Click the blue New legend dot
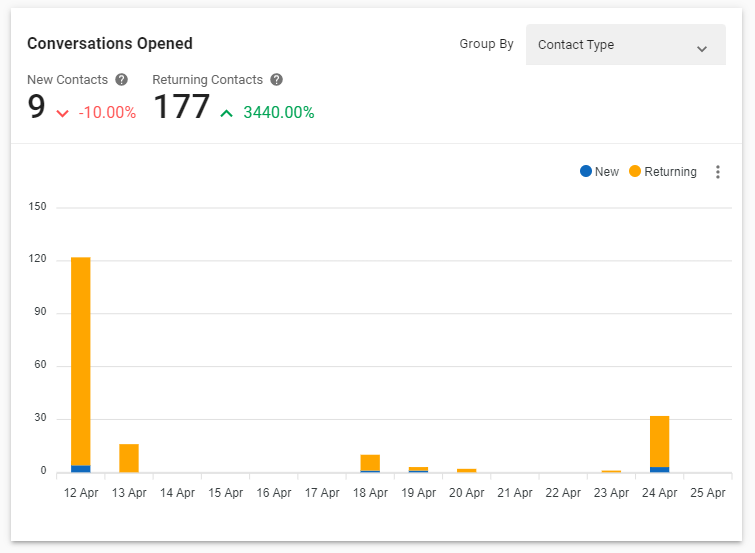 tap(586, 172)
